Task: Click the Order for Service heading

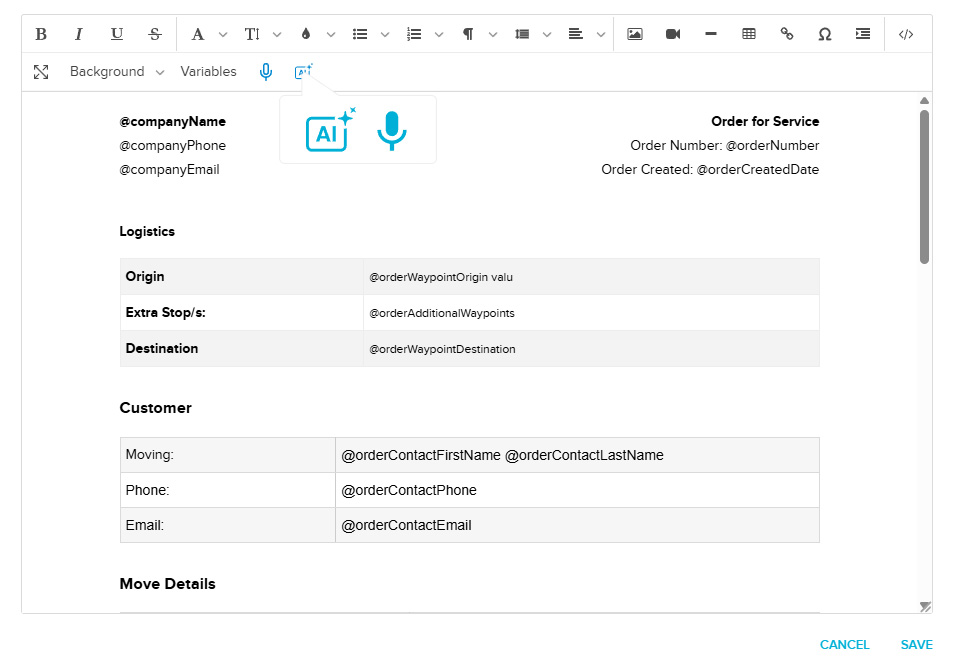Action: pos(765,121)
